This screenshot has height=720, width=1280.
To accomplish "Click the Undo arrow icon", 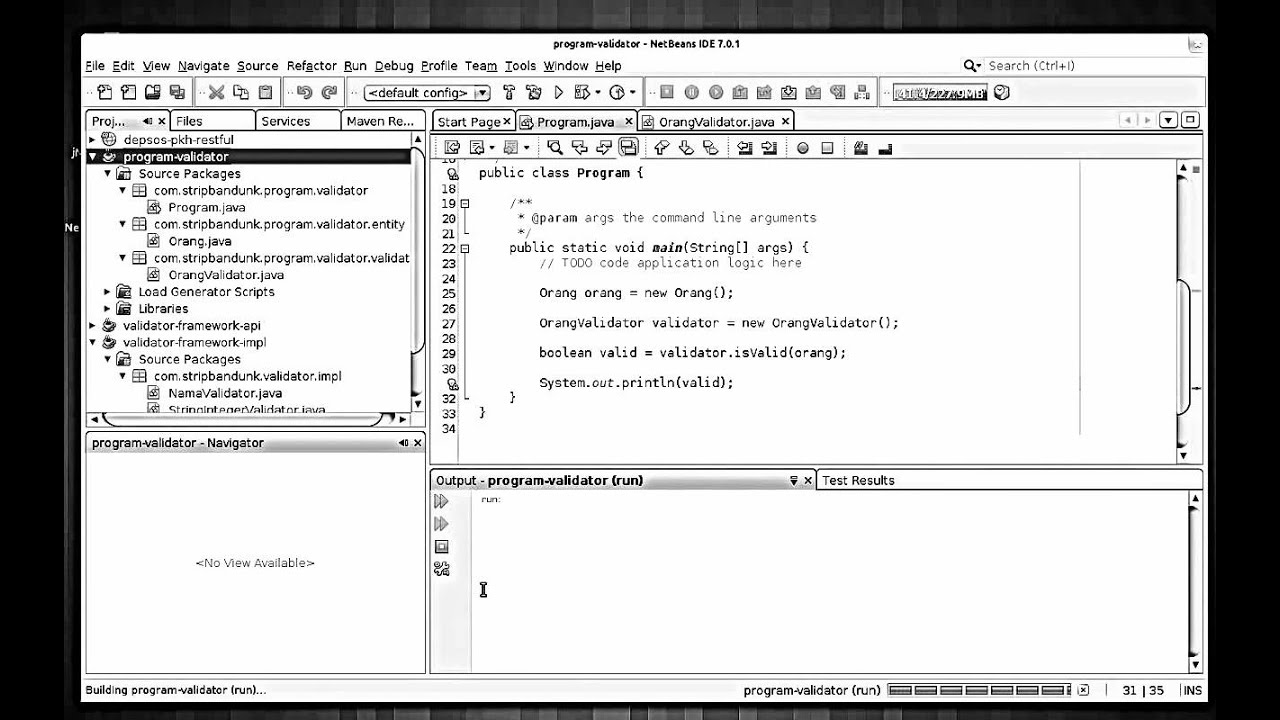I will [304, 92].
